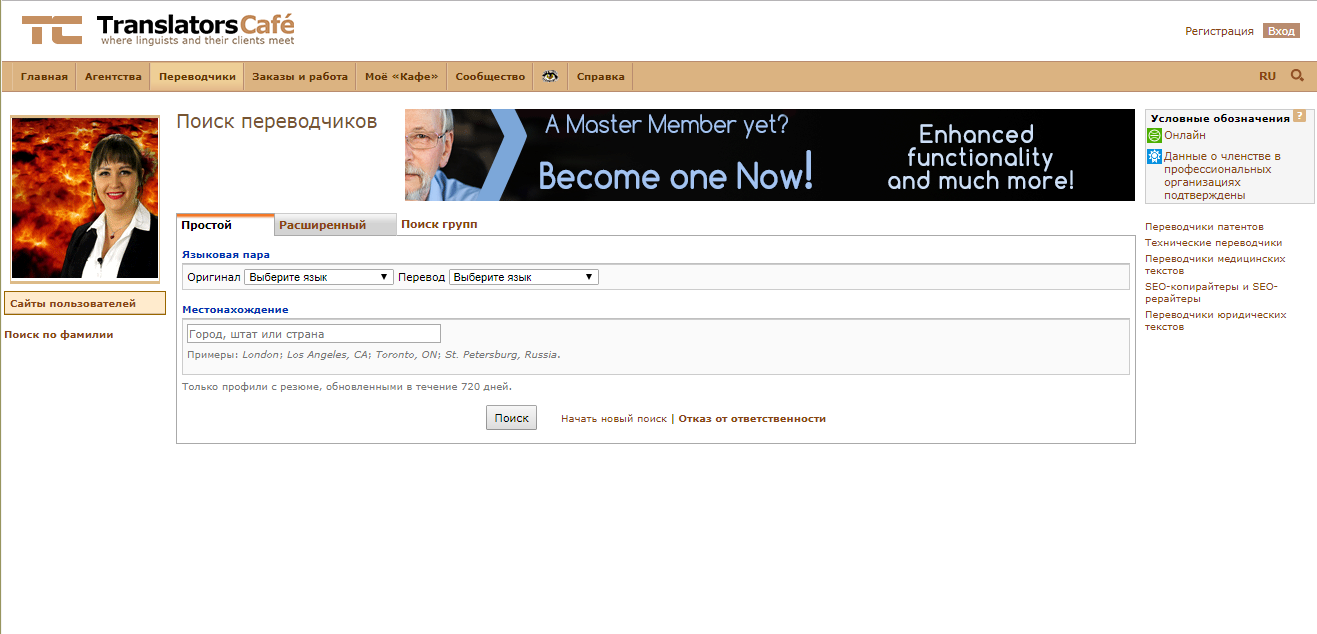Click the green Online status icon
Image resolution: width=1317 pixels, height=634 pixels.
click(1154, 135)
